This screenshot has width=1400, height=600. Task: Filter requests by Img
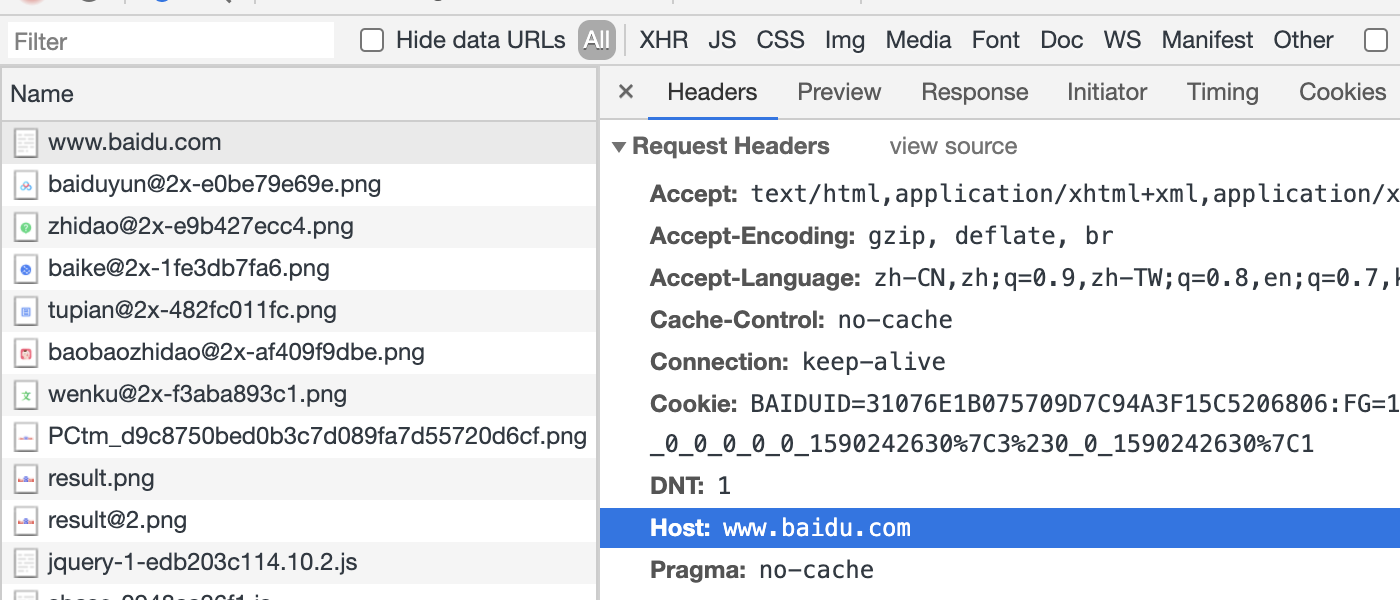coord(845,40)
